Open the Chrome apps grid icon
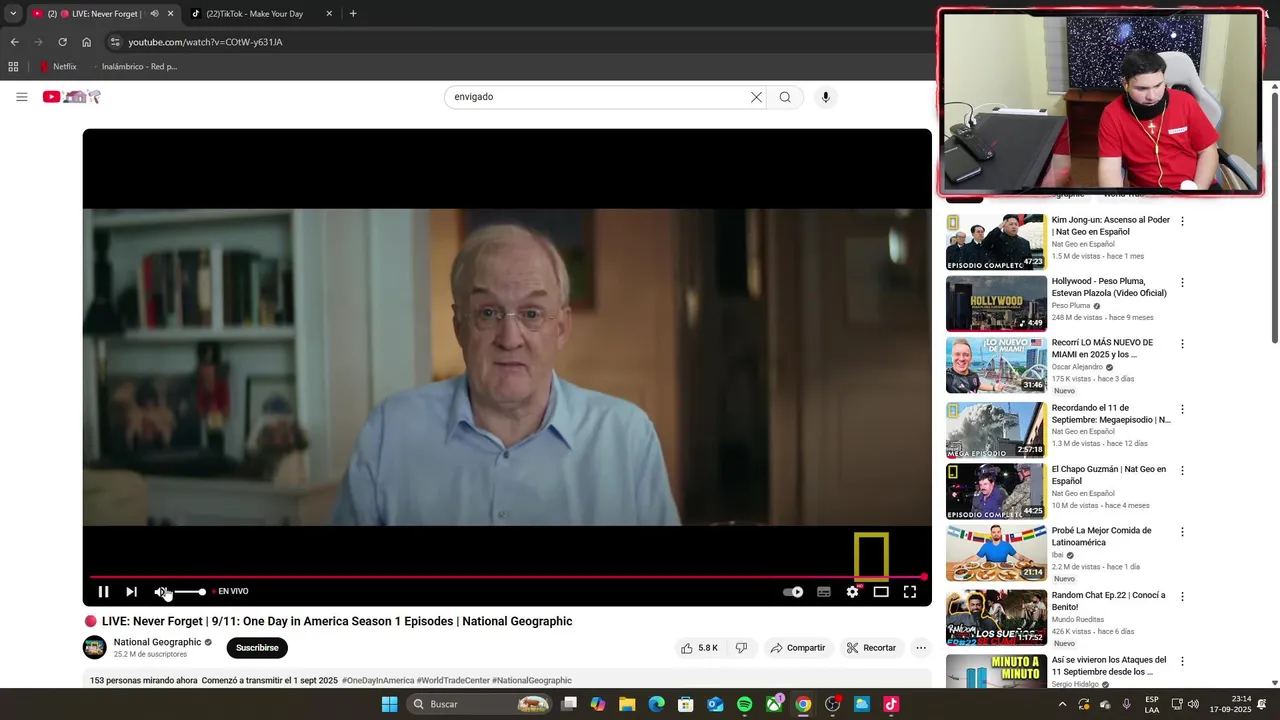 [13, 67]
